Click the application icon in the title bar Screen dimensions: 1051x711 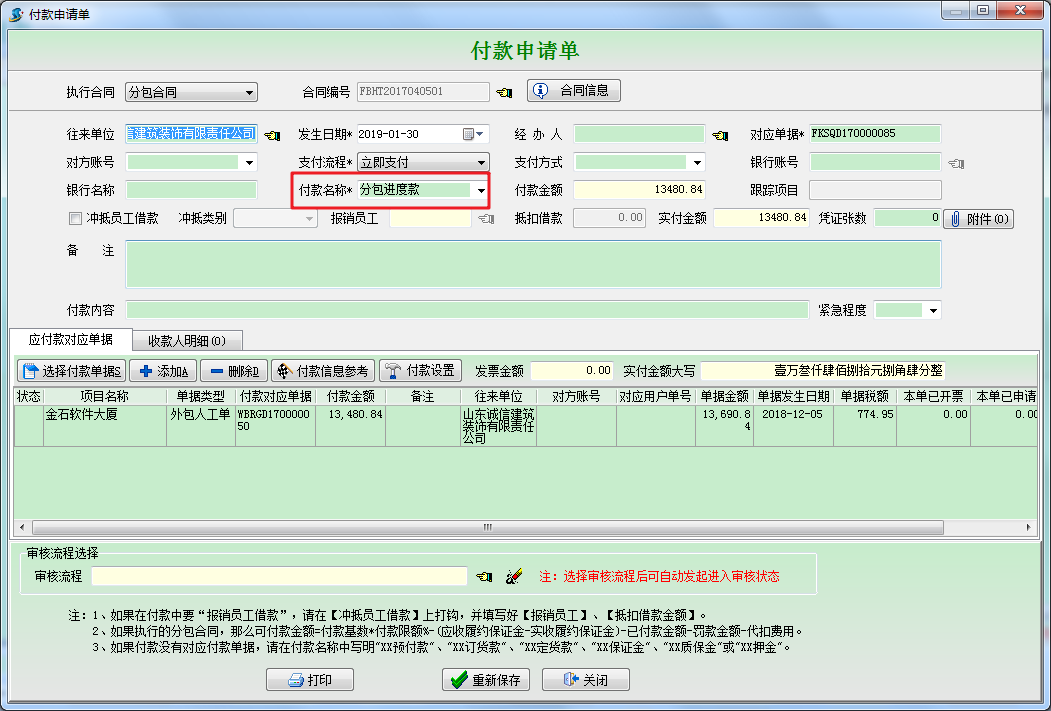click(16, 14)
